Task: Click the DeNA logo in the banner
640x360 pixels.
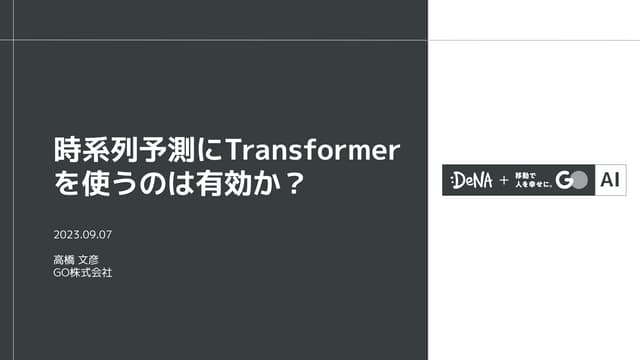Action: [471, 180]
